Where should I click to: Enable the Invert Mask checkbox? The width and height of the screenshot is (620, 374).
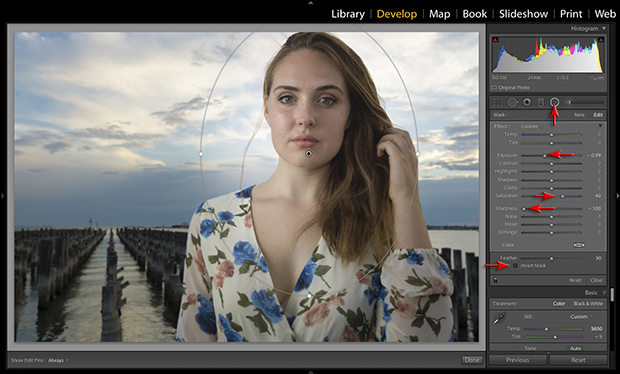point(515,266)
